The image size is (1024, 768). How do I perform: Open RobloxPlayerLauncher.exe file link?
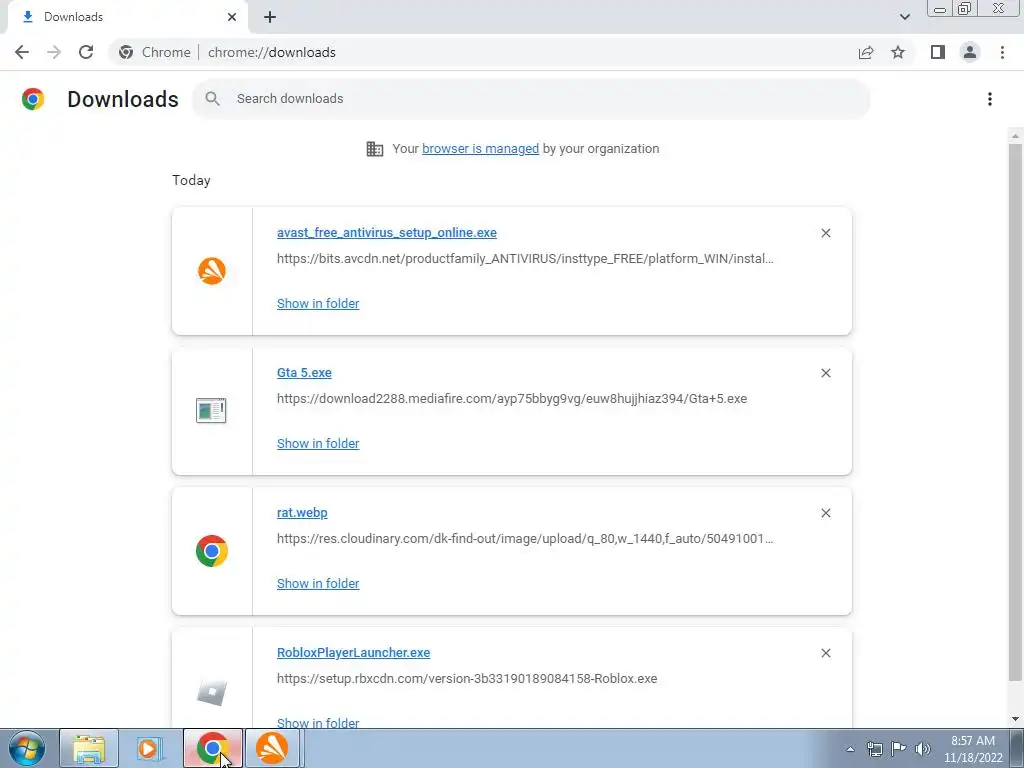click(x=353, y=653)
